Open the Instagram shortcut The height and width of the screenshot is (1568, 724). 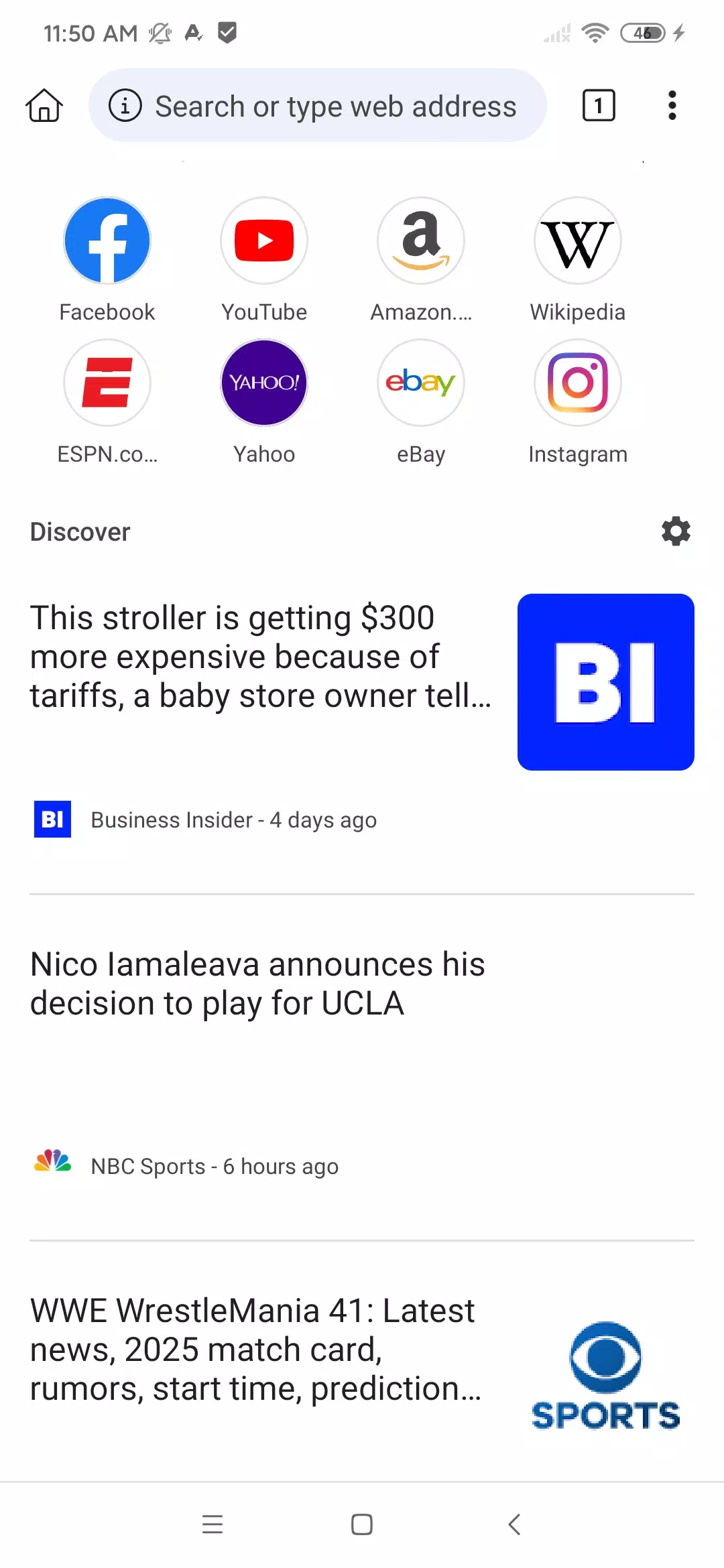click(578, 383)
